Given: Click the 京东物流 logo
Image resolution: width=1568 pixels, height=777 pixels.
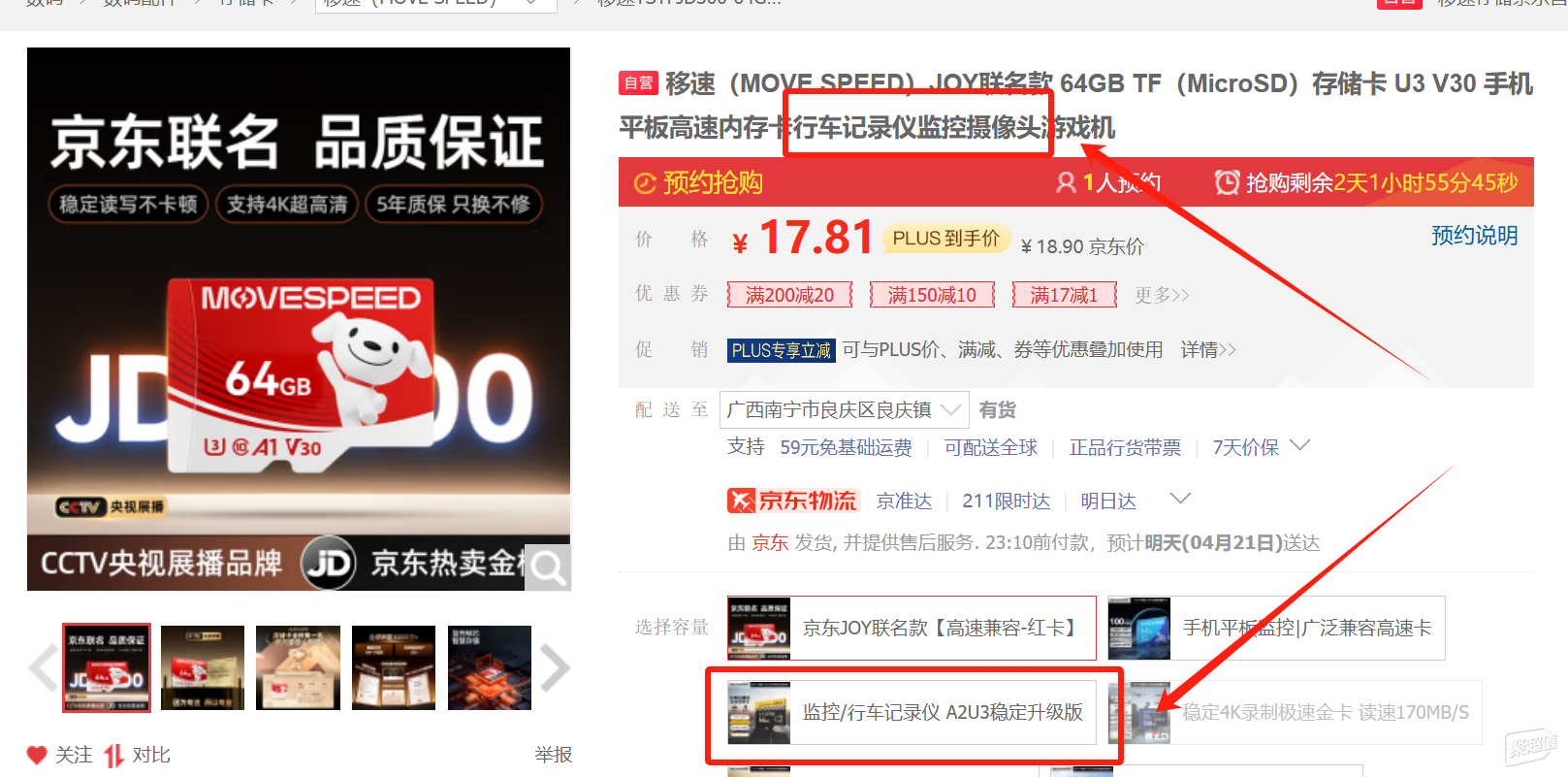Looking at the screenshot, I should [793, 501].
